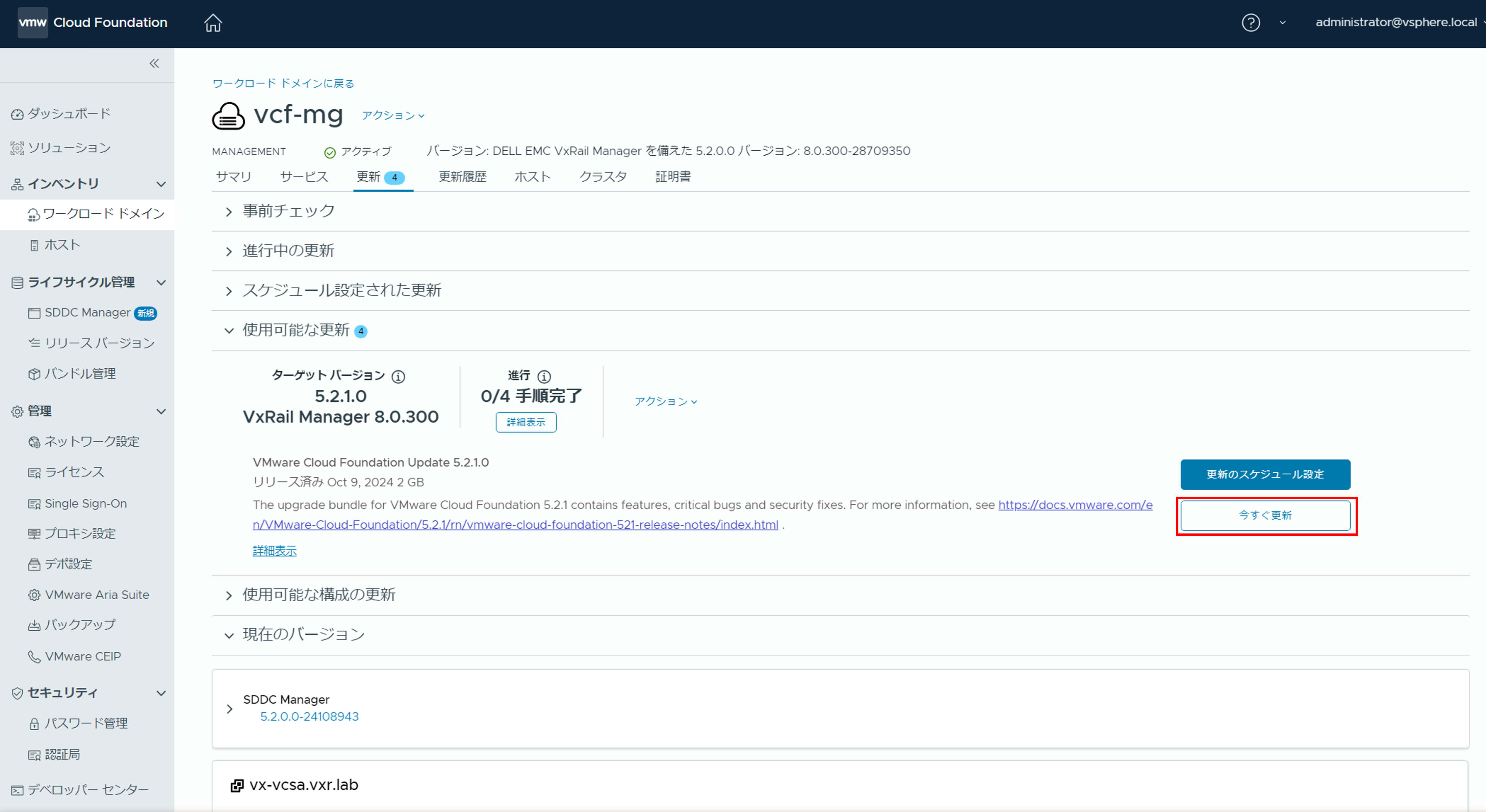The image size is (1486, 812).
Task: Open プロキシ設定 in sidebar
Action: pyautogui.click(x=72, y=533)
